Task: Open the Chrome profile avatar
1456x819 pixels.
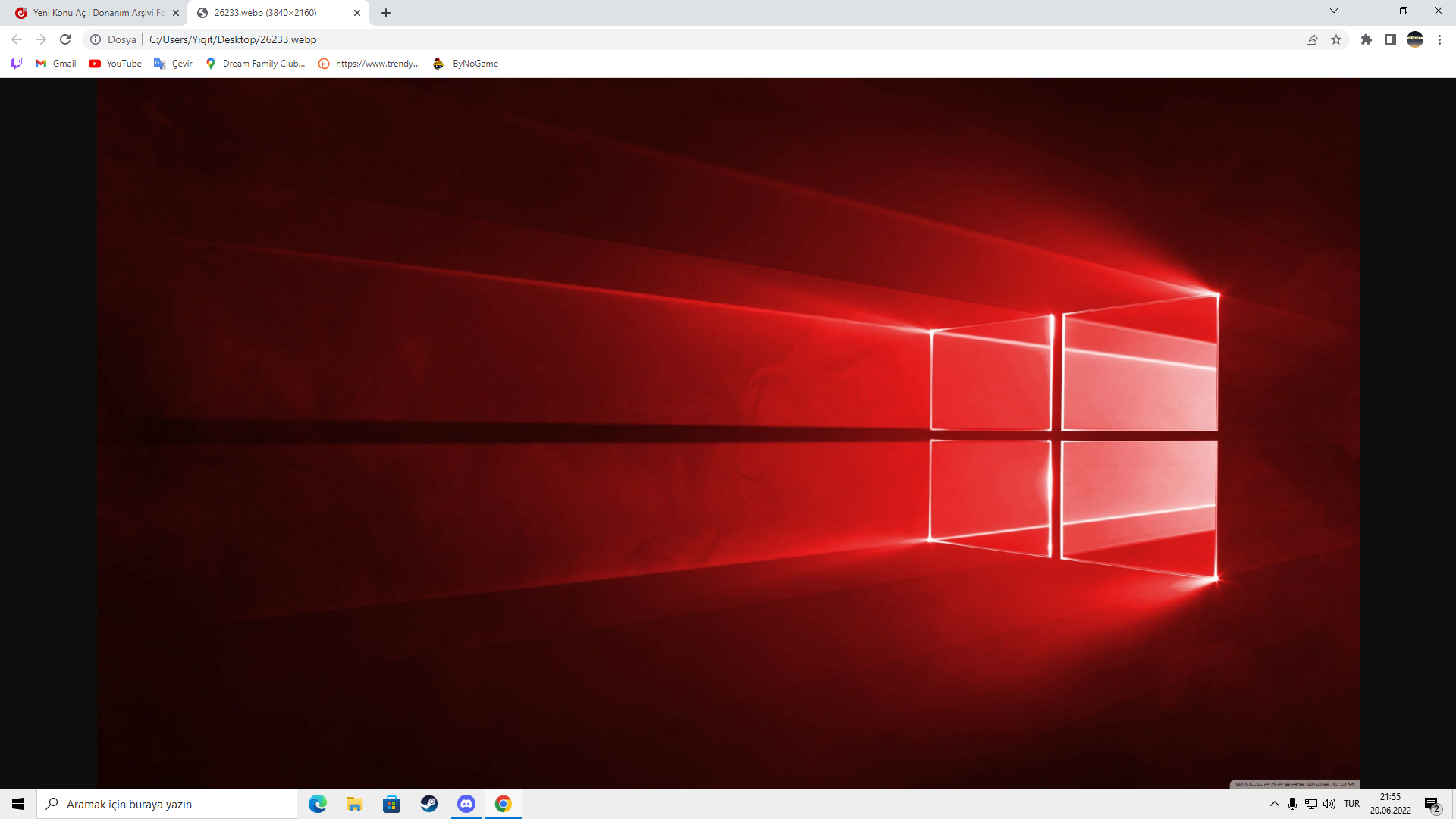Action: [x=1415, y=39]
